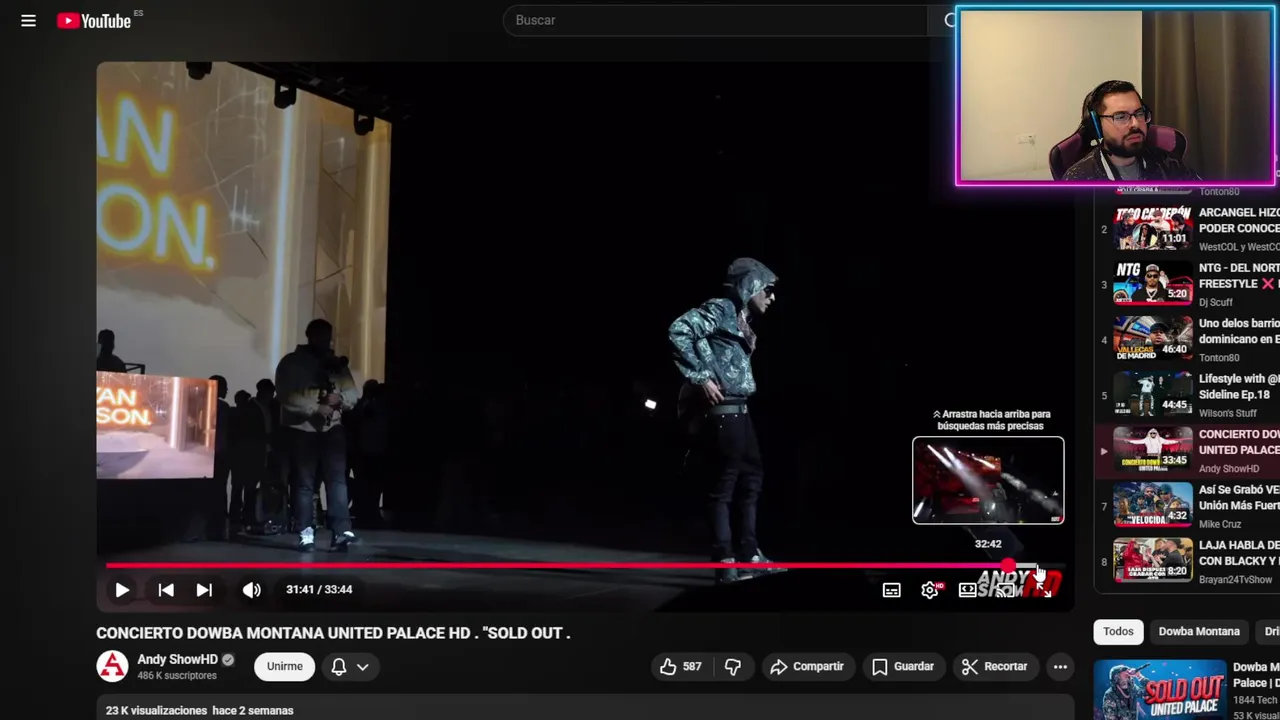
Task: Play the paused concert video
Action: 122,590
